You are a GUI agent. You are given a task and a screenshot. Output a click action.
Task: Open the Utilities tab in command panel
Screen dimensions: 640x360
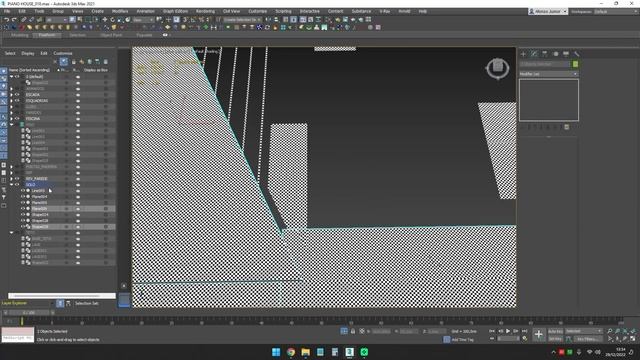(576, 53)
